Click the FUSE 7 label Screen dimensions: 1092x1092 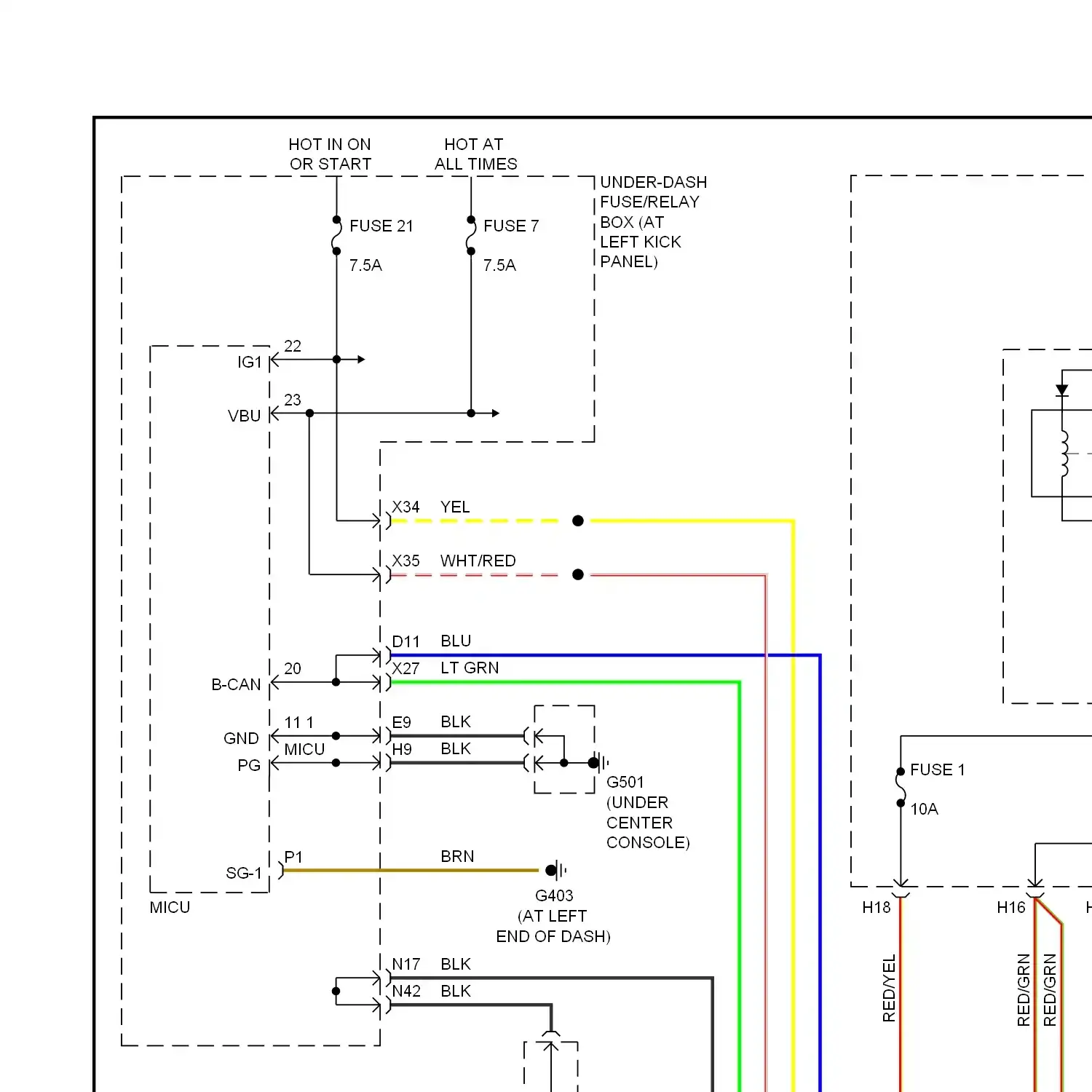click(x=511, y=226)
